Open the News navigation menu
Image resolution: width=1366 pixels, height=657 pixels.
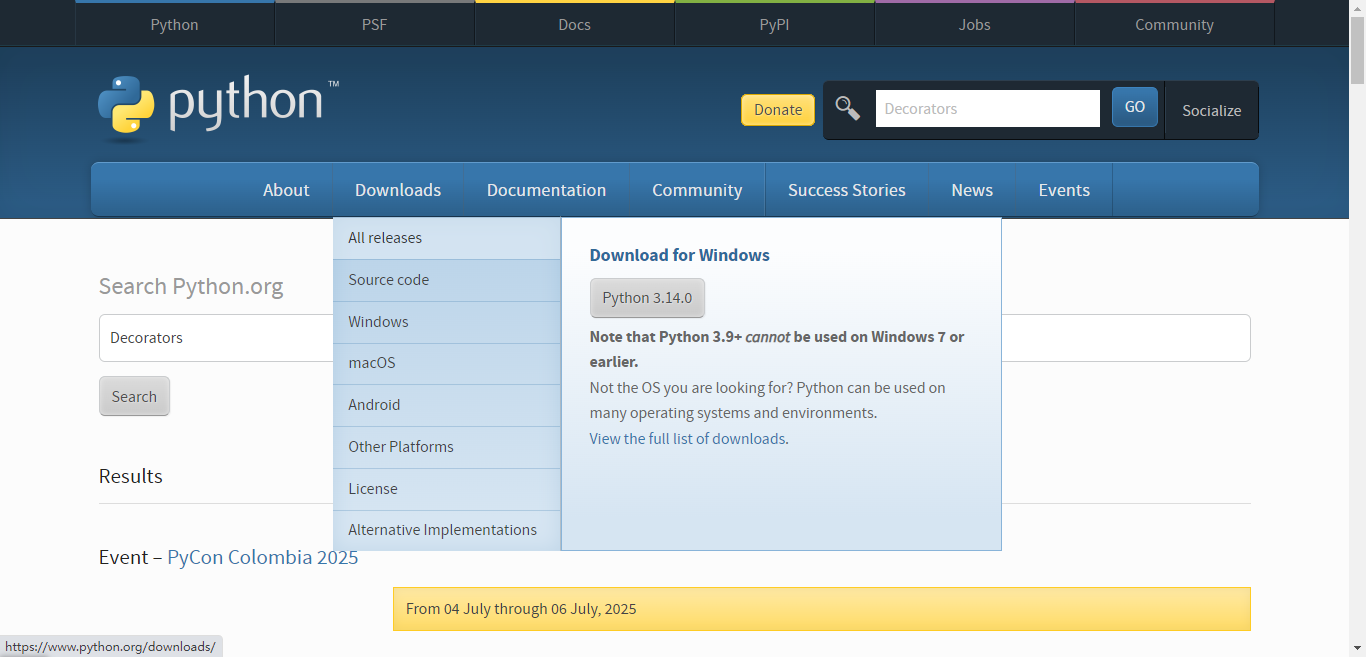972,190
